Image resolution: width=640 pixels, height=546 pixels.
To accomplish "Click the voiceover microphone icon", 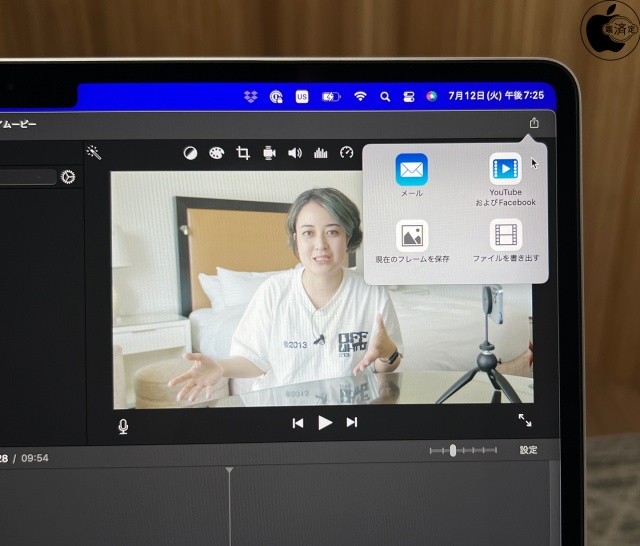I will coord(123,426).
